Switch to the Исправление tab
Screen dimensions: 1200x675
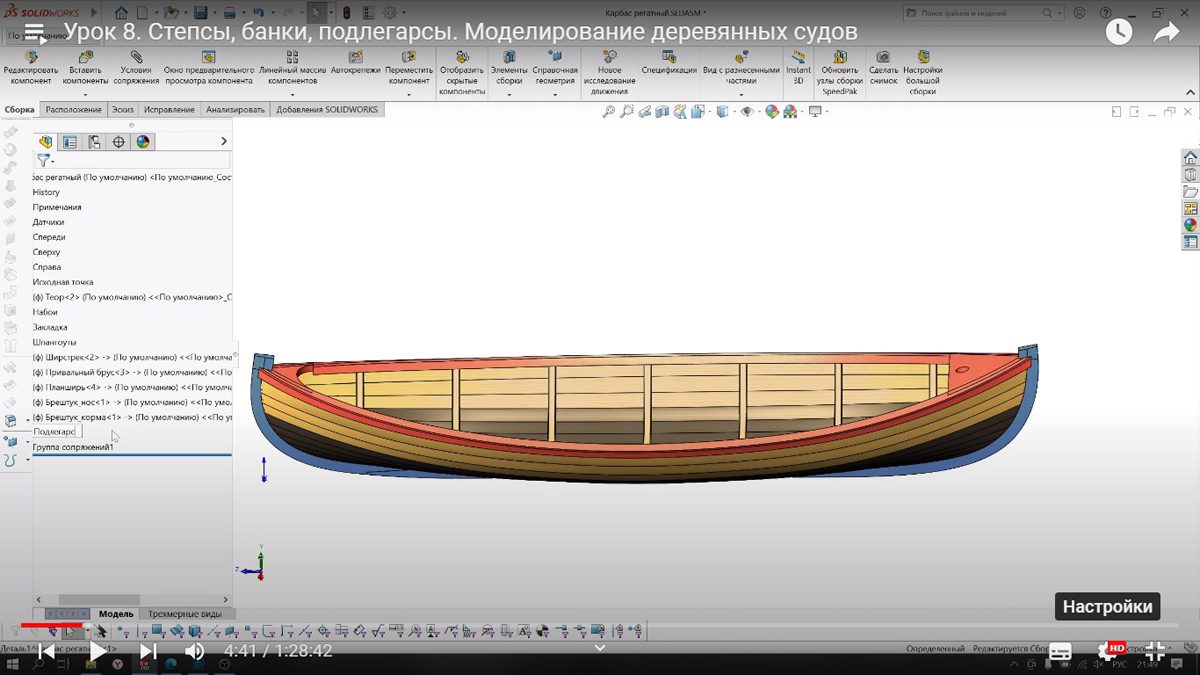(169, 110)
